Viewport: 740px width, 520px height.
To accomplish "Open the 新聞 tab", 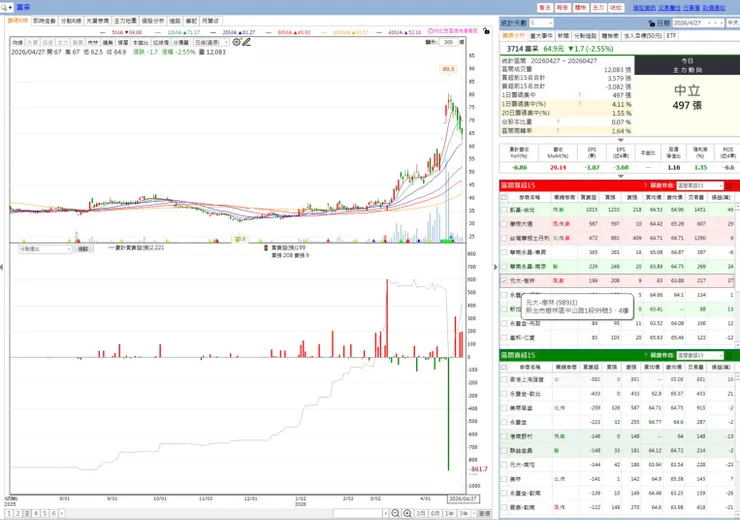I will coord(563,36).
